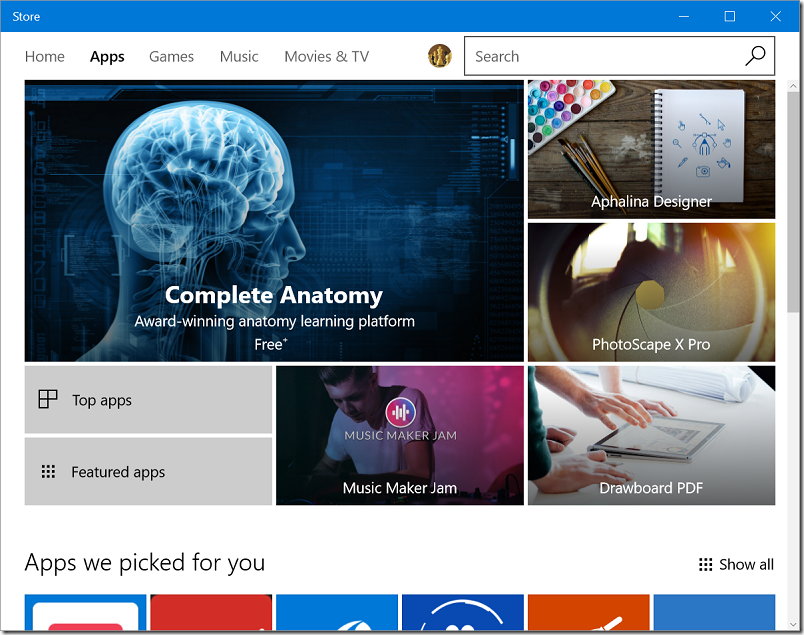Image resolution: width=804 pixels, height=635 pixels.
Task: Minimize the Store window
Action: tap(684, 16)
